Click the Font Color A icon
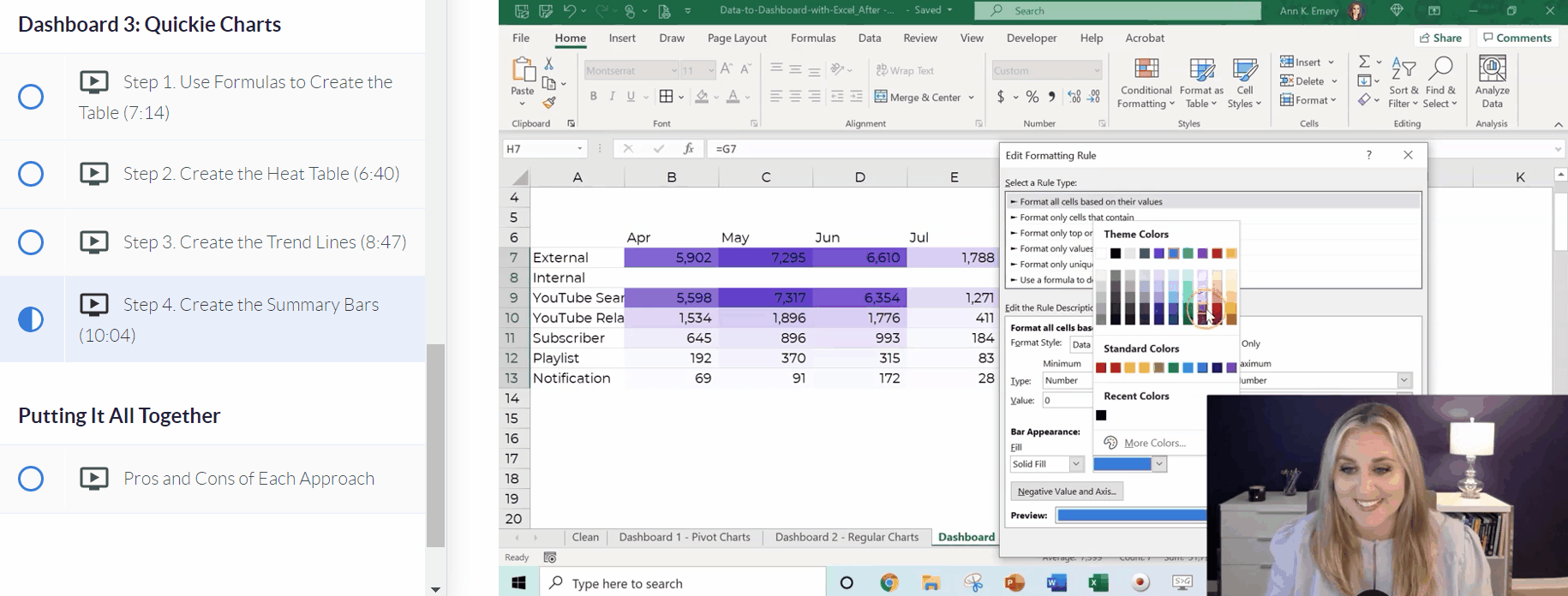This screenshot has height=596, width=1568. click(733, 97)
